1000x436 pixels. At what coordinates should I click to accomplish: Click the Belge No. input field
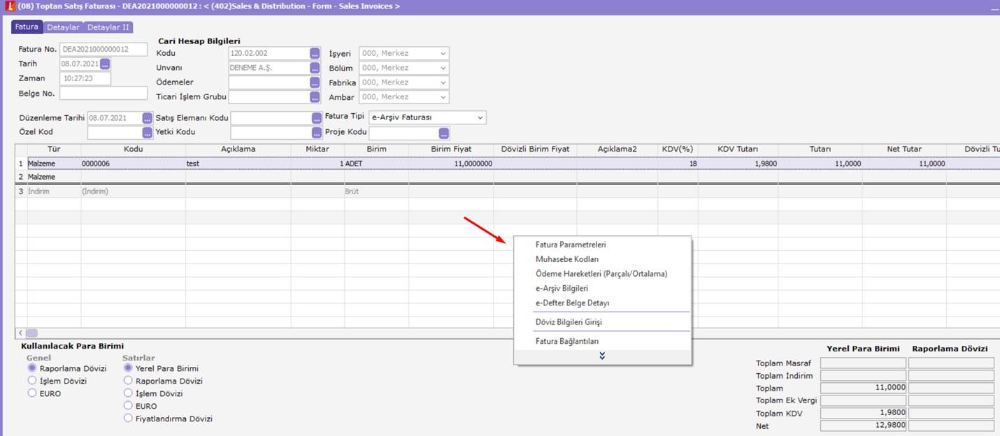coord(103,93)
